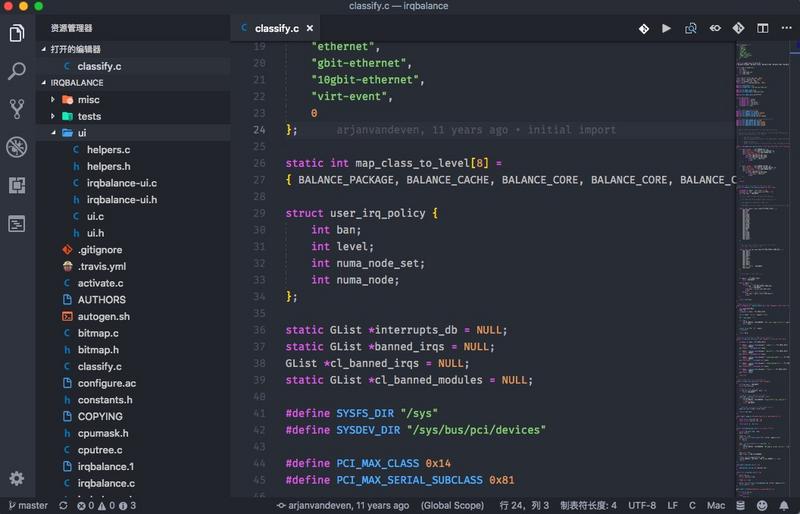Viewport: 800px width, 514px height.
Task: Toggle the eye preview icon in editor toolbar
Action: point(715,28)
